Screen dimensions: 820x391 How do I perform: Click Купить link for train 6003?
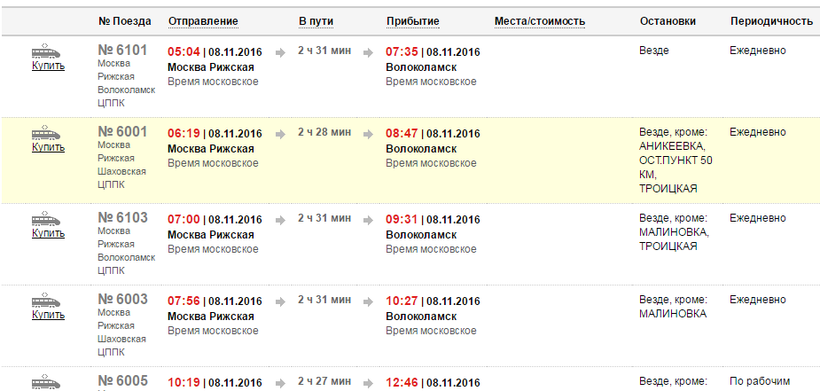pyautogui.click(x=48, y=315)
